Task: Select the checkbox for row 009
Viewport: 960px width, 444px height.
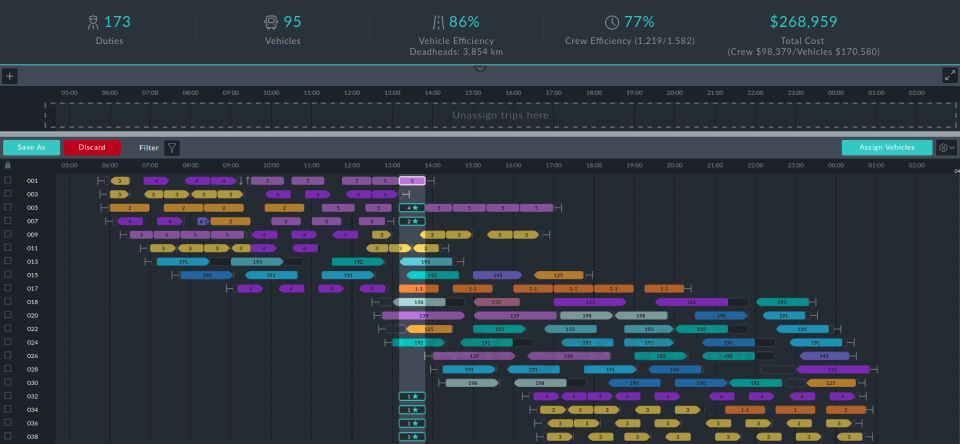Action: click(8, 234)
